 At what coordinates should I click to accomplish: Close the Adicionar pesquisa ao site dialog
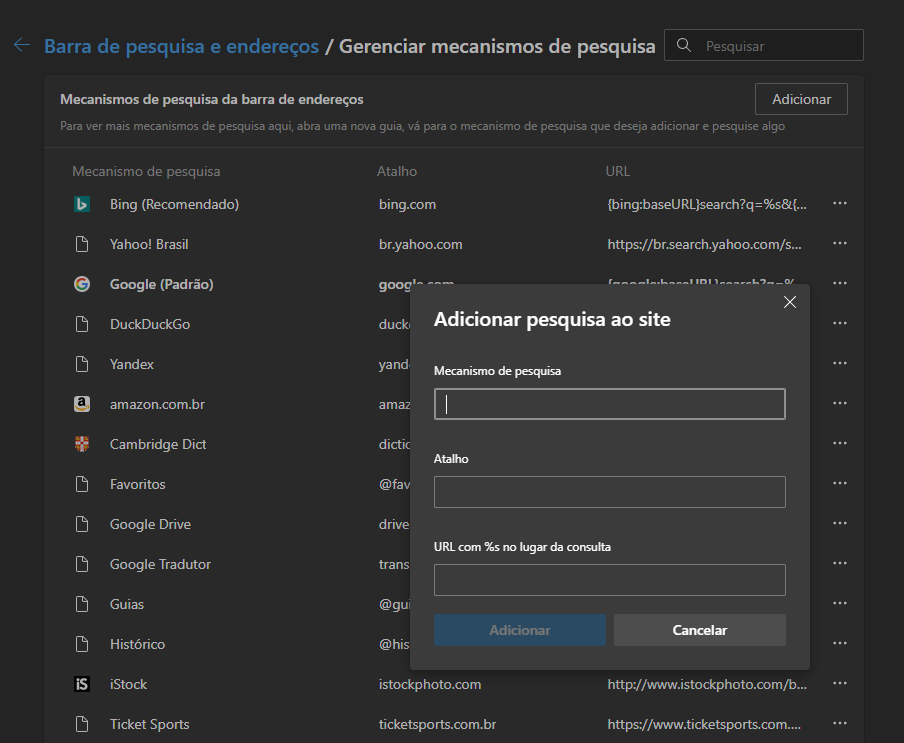pyautogui.click(x=790, y=302)
